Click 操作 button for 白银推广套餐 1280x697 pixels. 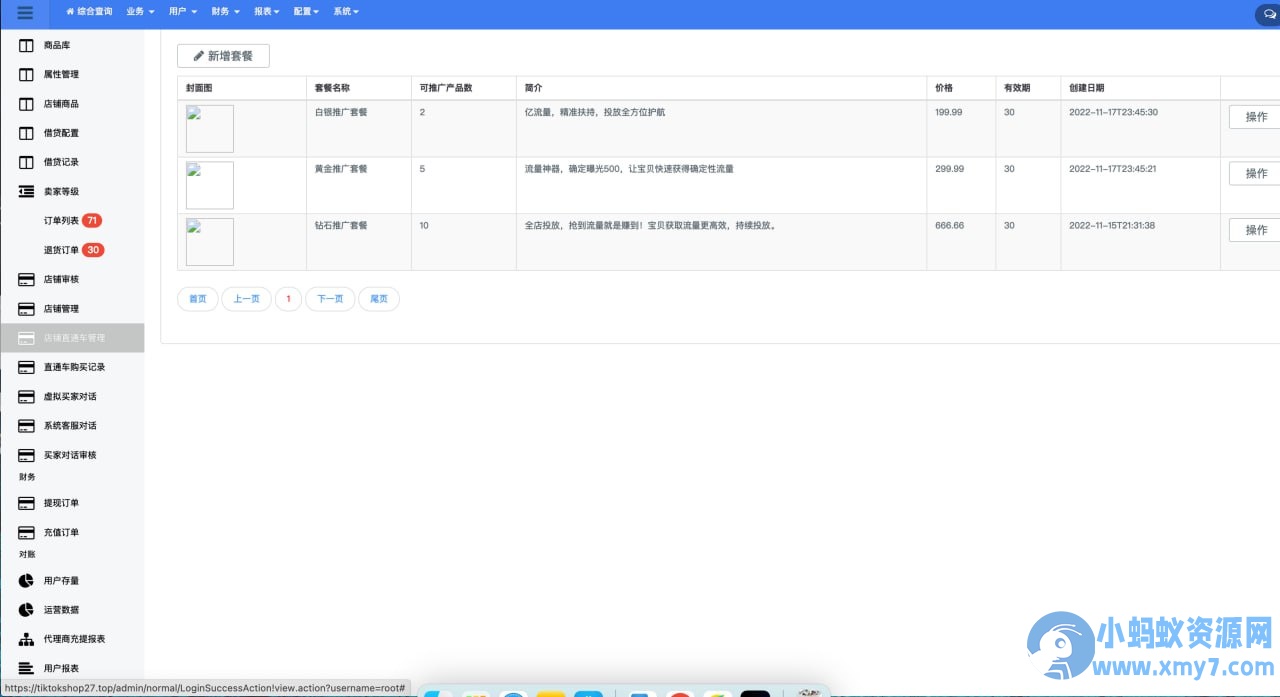(1255, 117)
